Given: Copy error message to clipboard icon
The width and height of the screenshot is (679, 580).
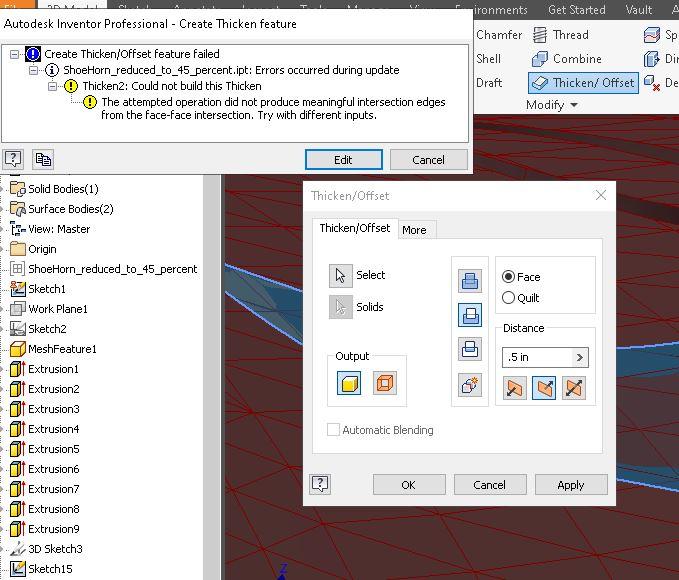Looking at the screenshot, I should pos(42,159).
